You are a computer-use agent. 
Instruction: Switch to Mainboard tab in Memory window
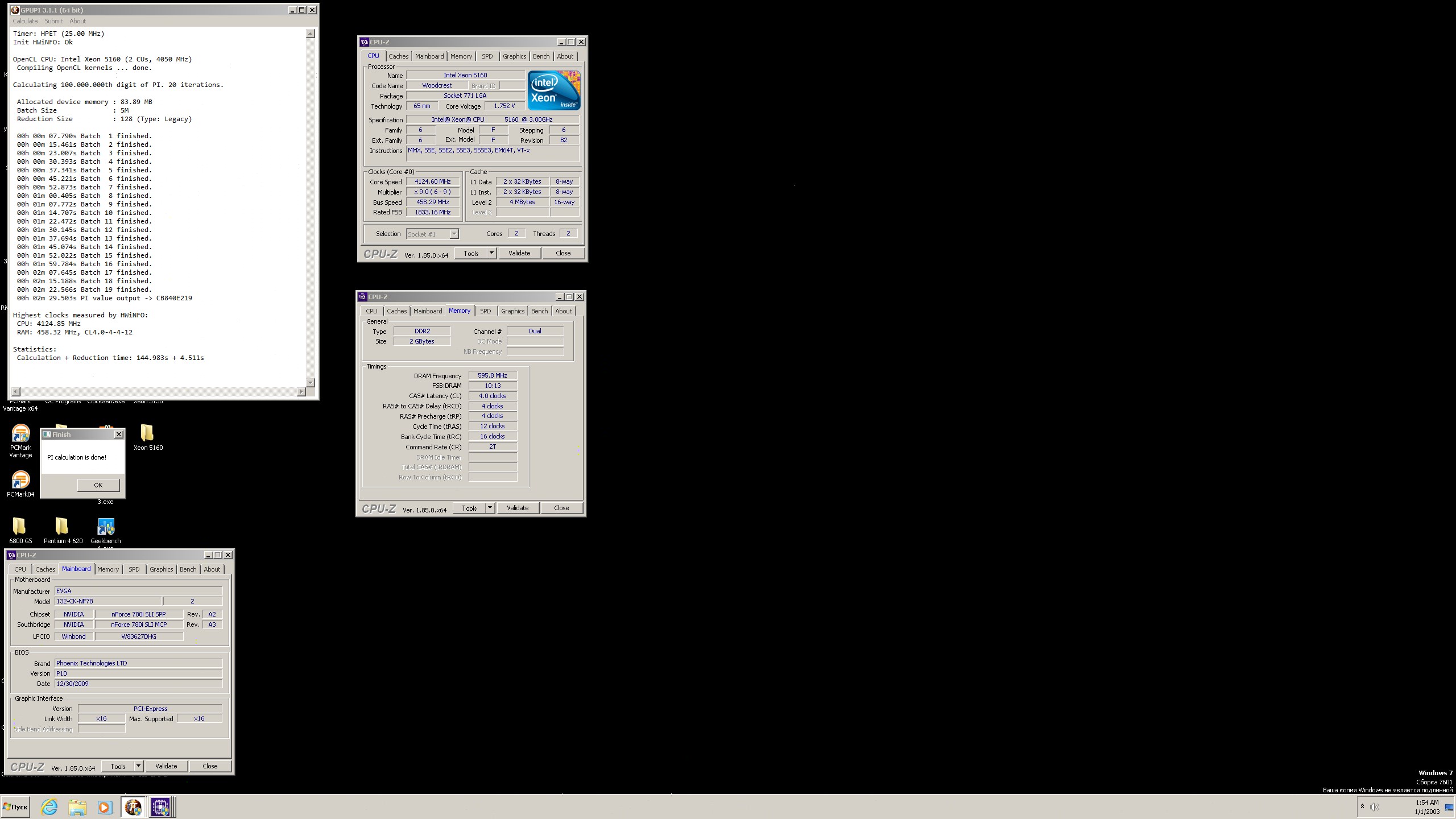click(428, 311)
